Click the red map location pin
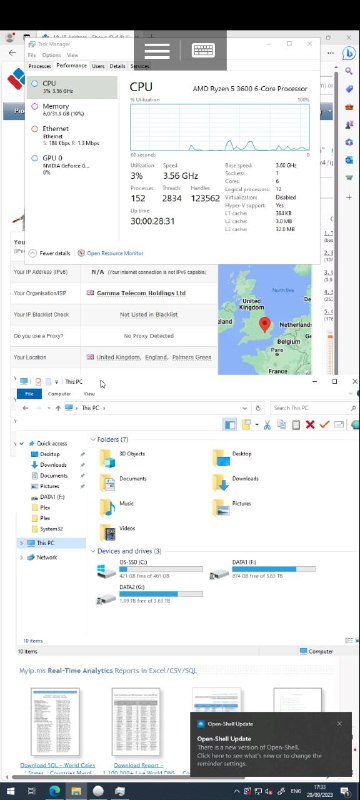 click(264, 324)
